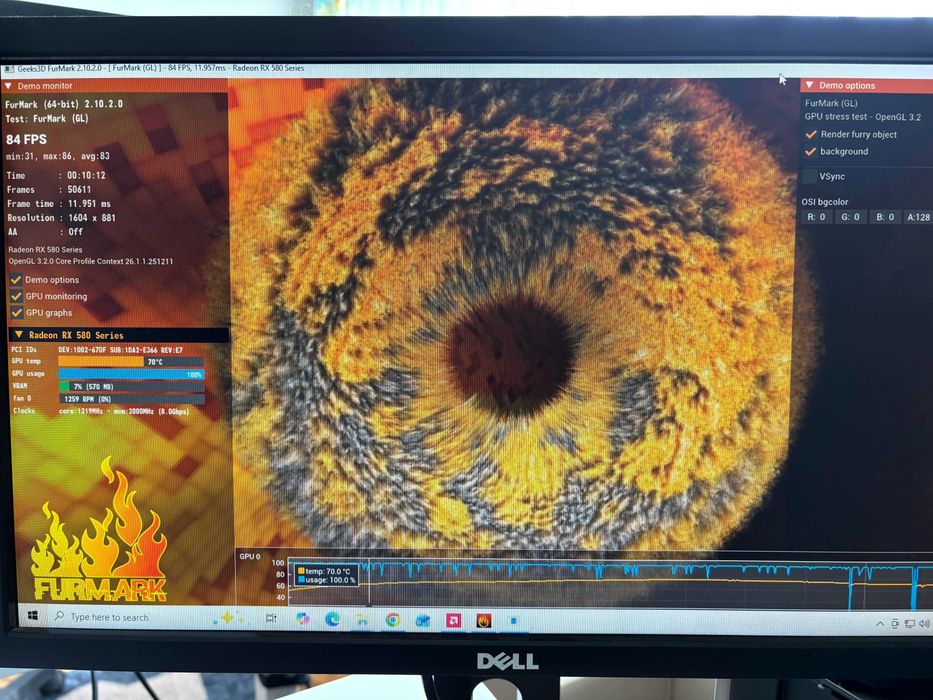Viewport: 933px width, 700px height.
Task: Click the GPU stress test - OpenGL 3.2 text
Action: tap(862, 117)
